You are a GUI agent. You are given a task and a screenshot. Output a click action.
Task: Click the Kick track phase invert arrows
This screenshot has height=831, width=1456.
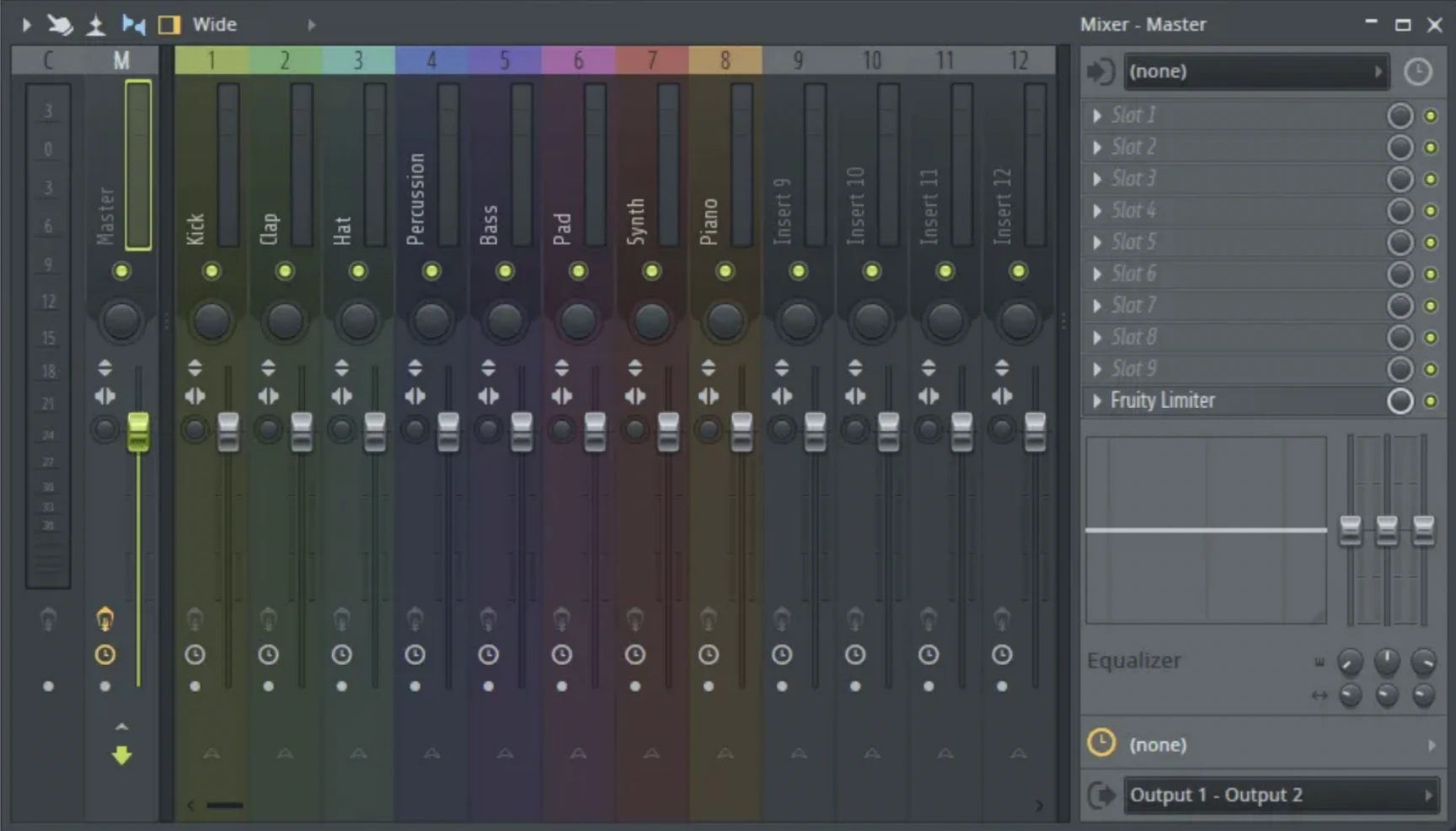coord(195,368)
